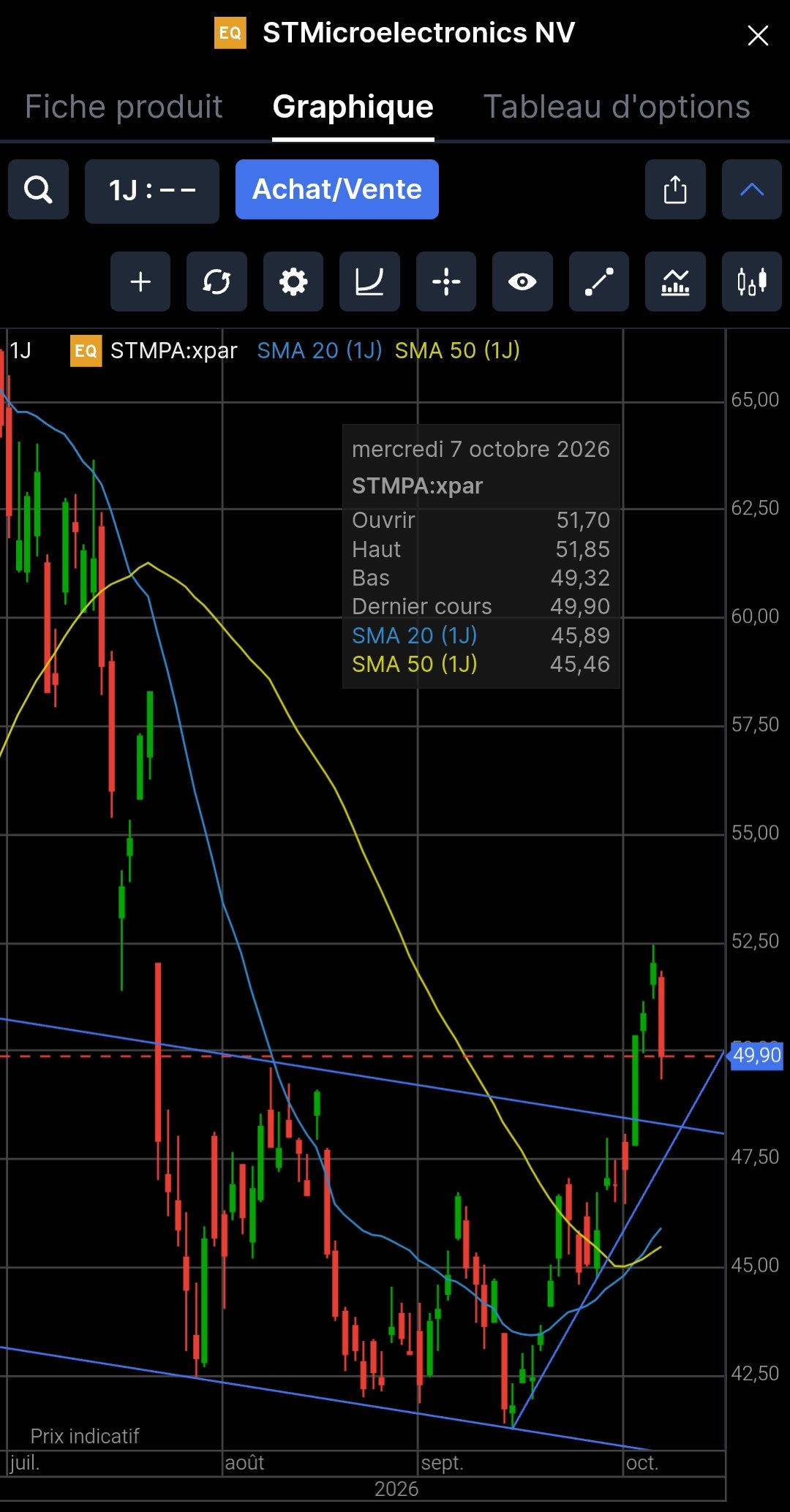
Task: Click the 45,00 price axis label
Action: point(755,1266)
